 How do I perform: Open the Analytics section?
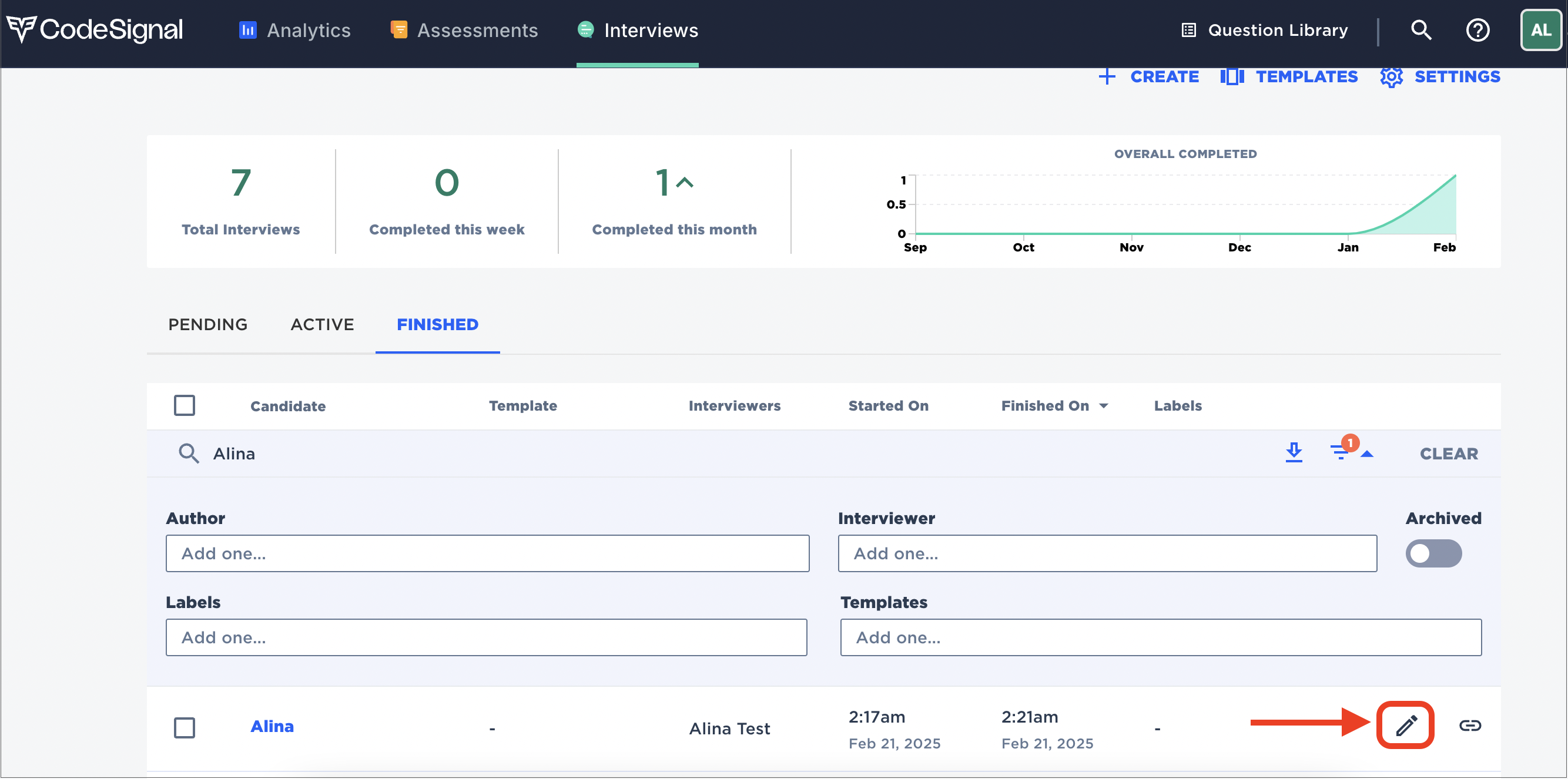(294, 30)
